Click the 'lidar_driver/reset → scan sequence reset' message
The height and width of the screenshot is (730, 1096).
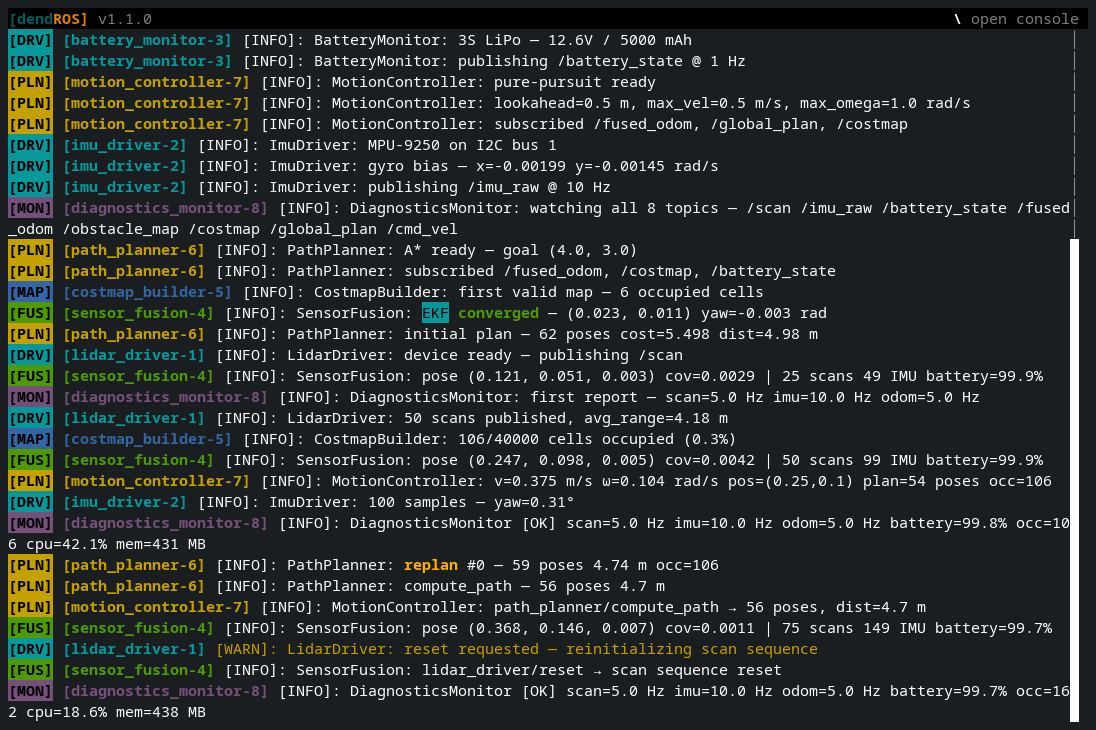point(602,670)
